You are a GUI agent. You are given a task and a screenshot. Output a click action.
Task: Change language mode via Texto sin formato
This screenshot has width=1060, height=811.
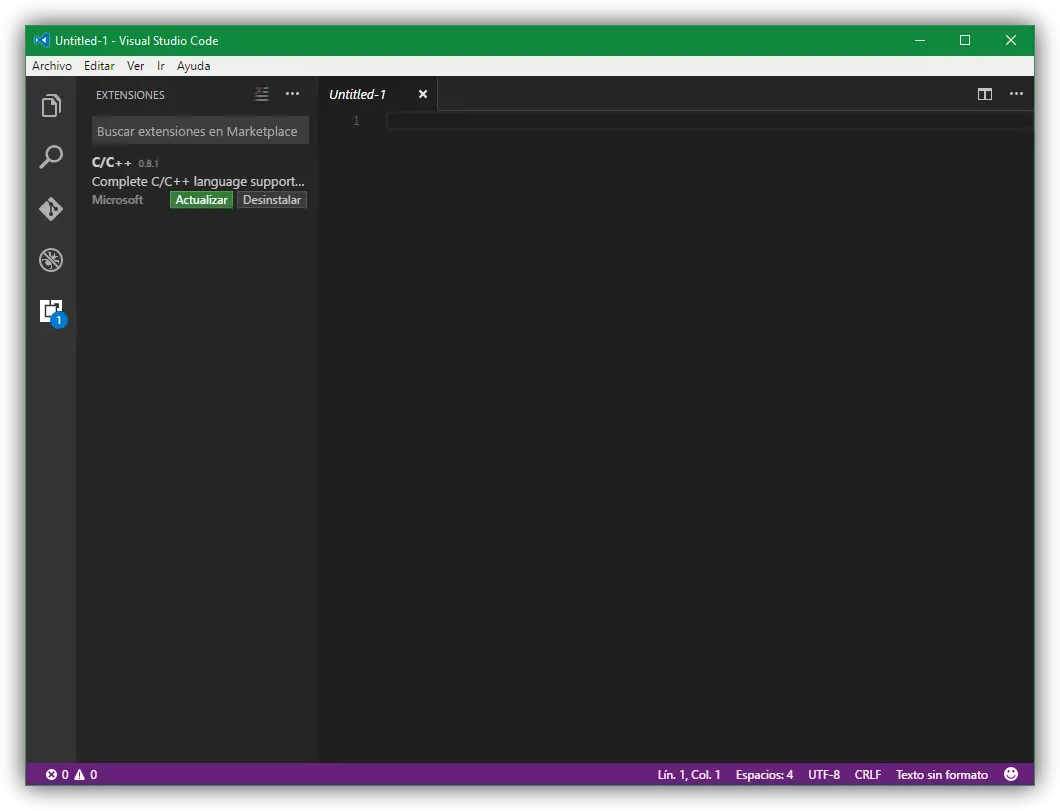coord(942,775)
